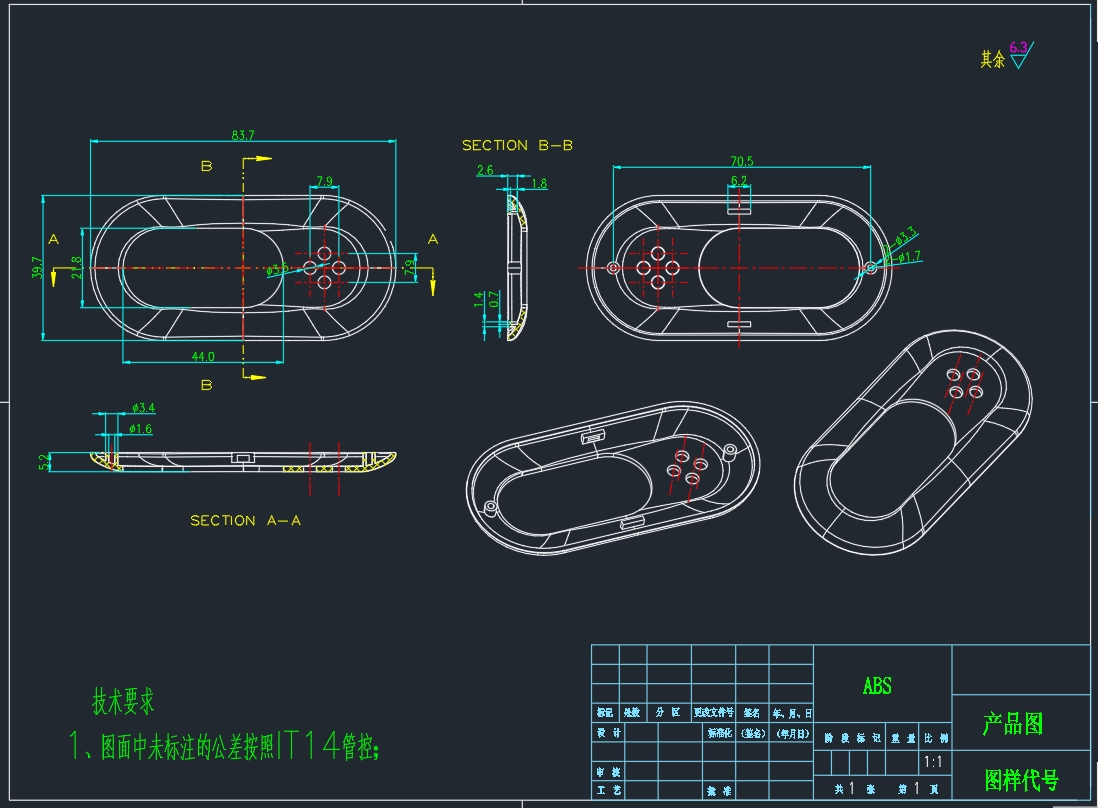Select the 83.7 overall length dimension

coord(243,135)
